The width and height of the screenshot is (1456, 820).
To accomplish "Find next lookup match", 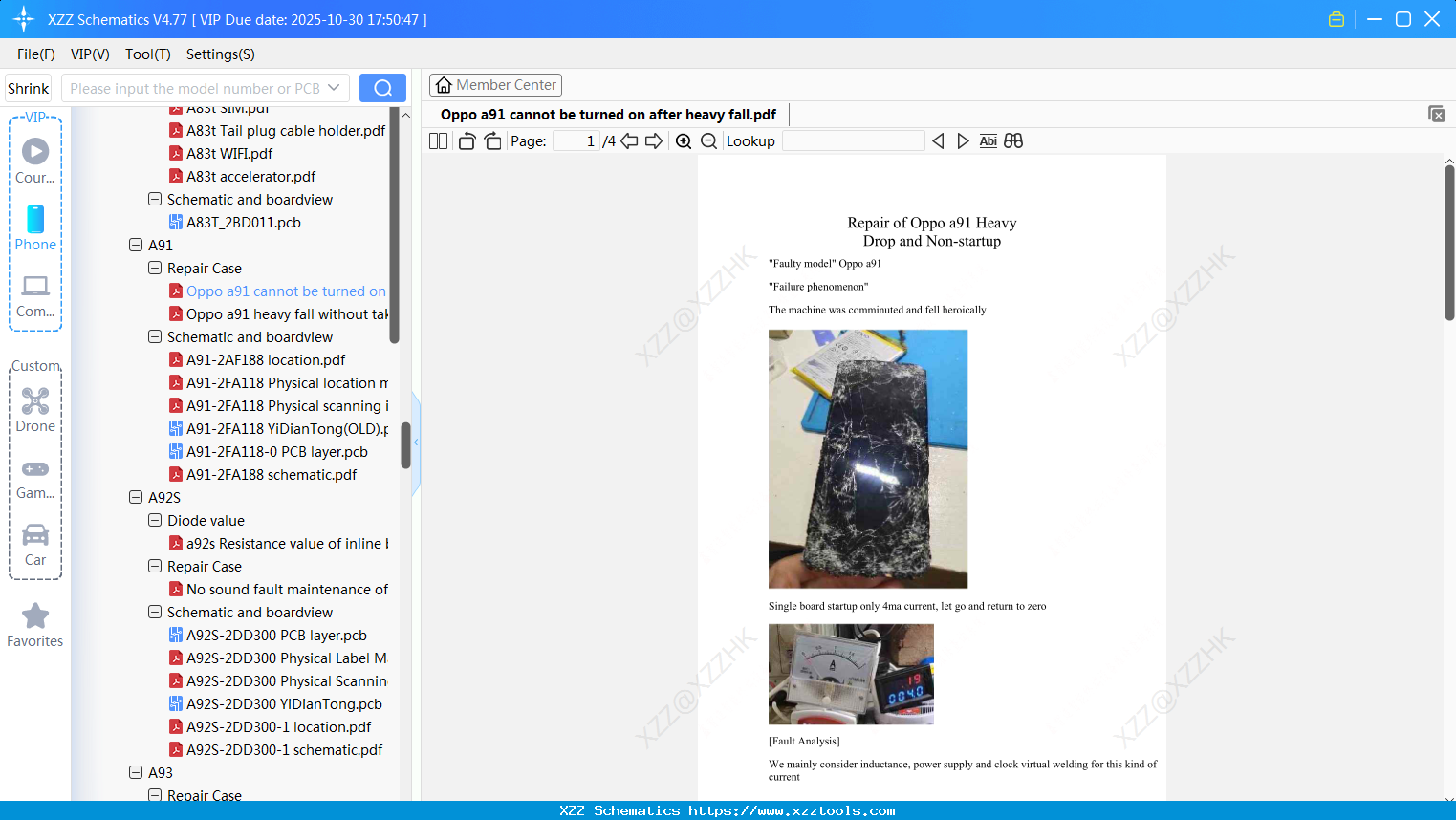I will [x=963, y=141].
